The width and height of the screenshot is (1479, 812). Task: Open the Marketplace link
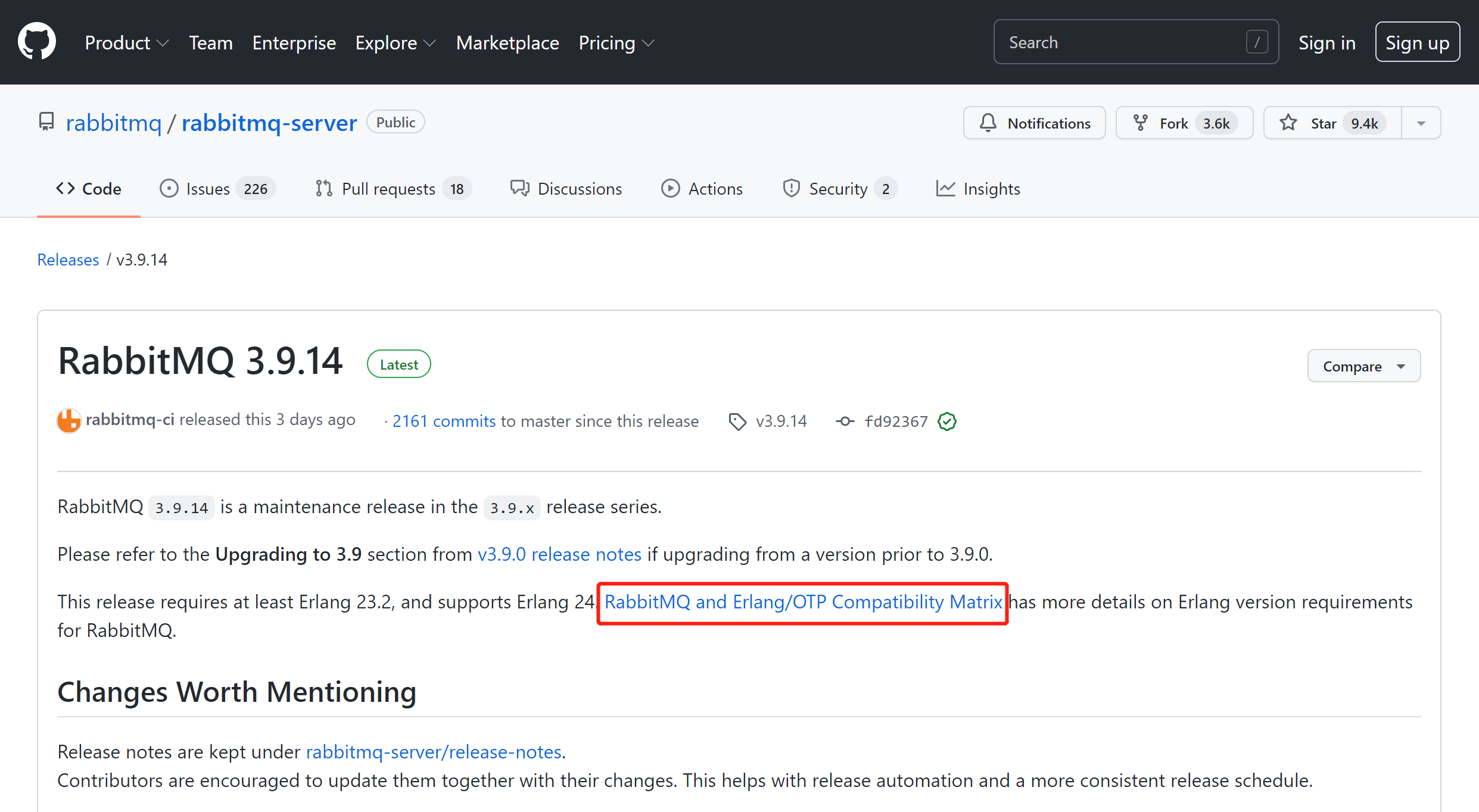[507, 43]
